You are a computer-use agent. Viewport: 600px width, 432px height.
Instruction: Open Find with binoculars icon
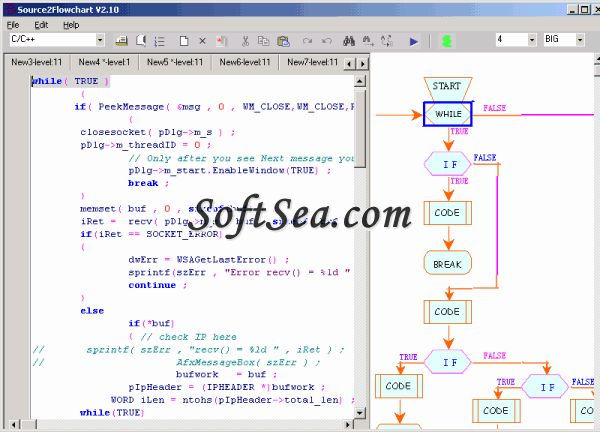(x=349, y=41)
